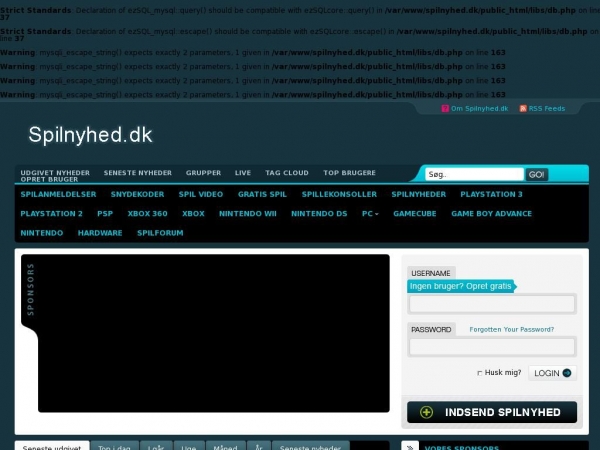Open the Om Spilnyhed.dk help icon
600x450 pixels.
click(x=445, y=109)
